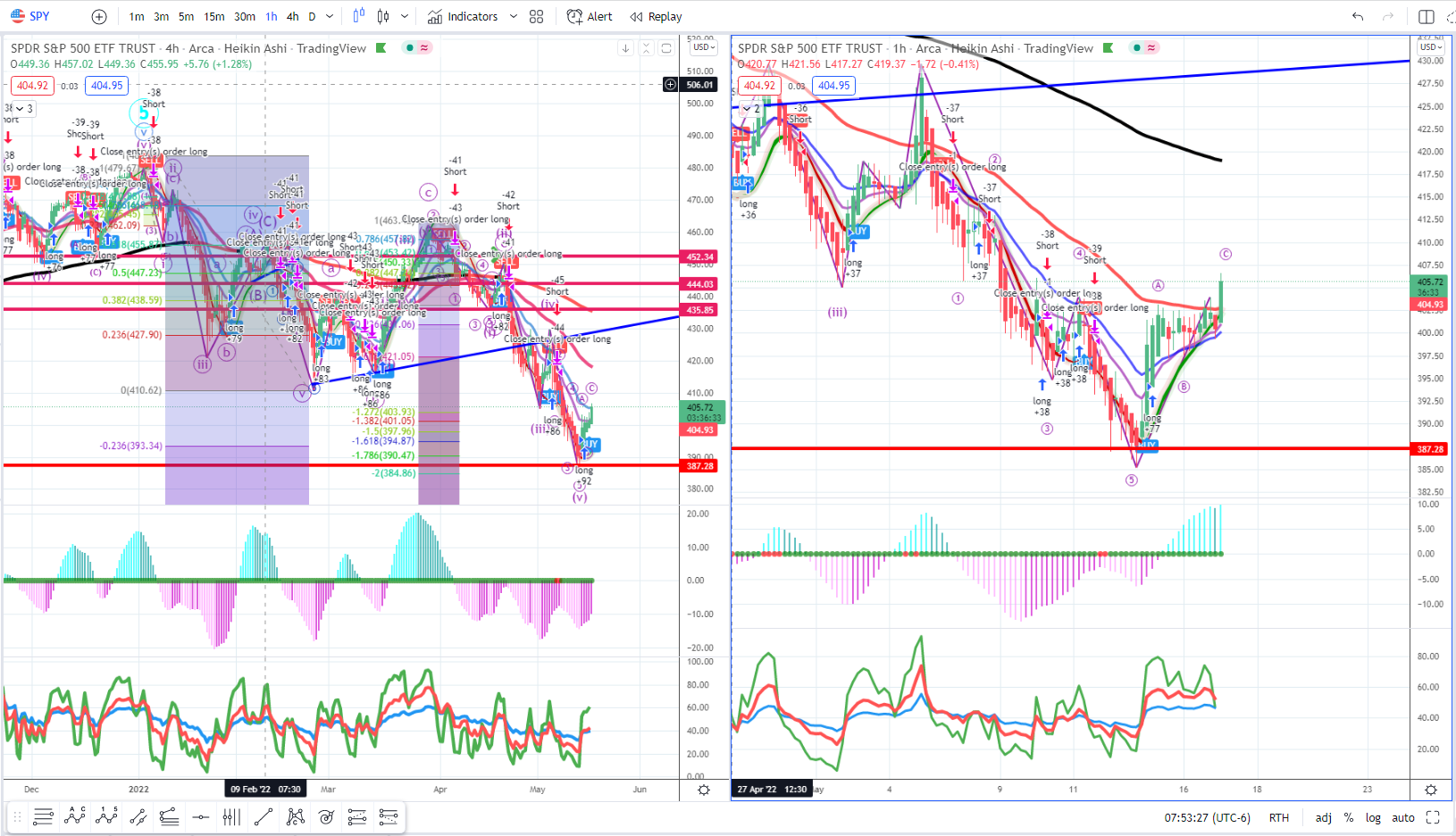Switch to the 1m timeframe
The height and width of the screenshot is (836, 1456).
pyautogui.click(x=137, y=17)
